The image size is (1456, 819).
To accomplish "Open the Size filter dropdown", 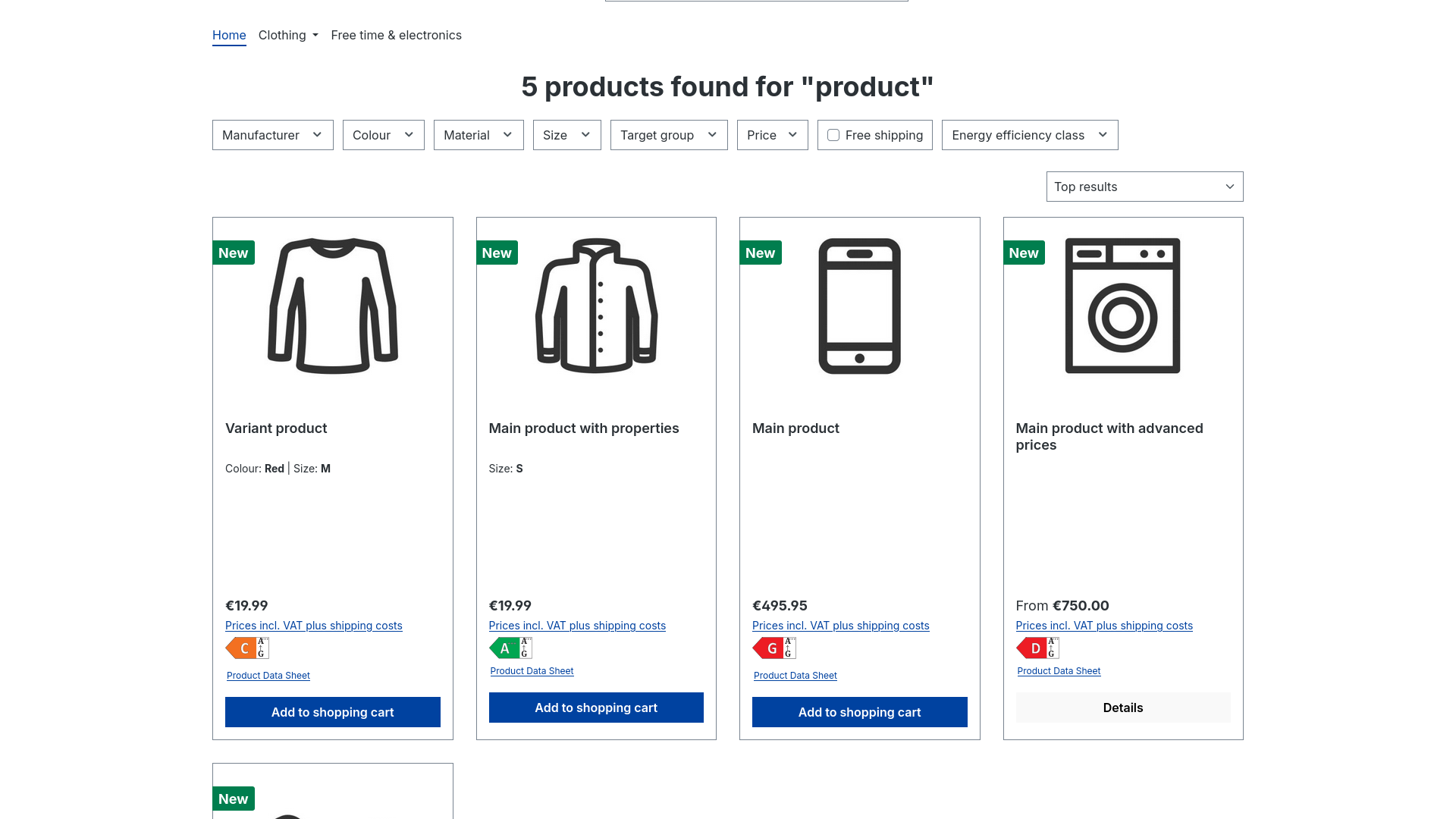I will point(566,134).
